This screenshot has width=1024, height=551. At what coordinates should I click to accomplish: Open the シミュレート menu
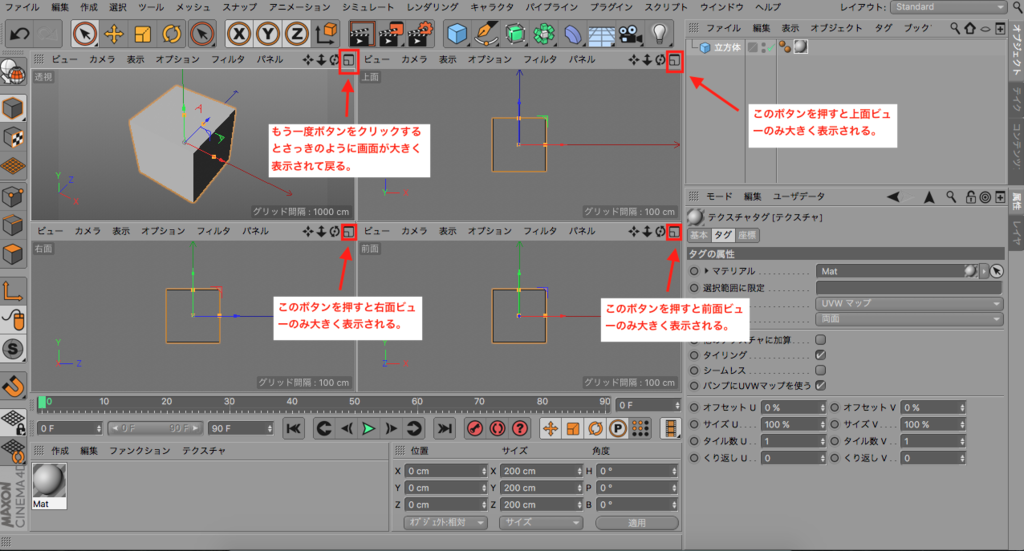368,7
